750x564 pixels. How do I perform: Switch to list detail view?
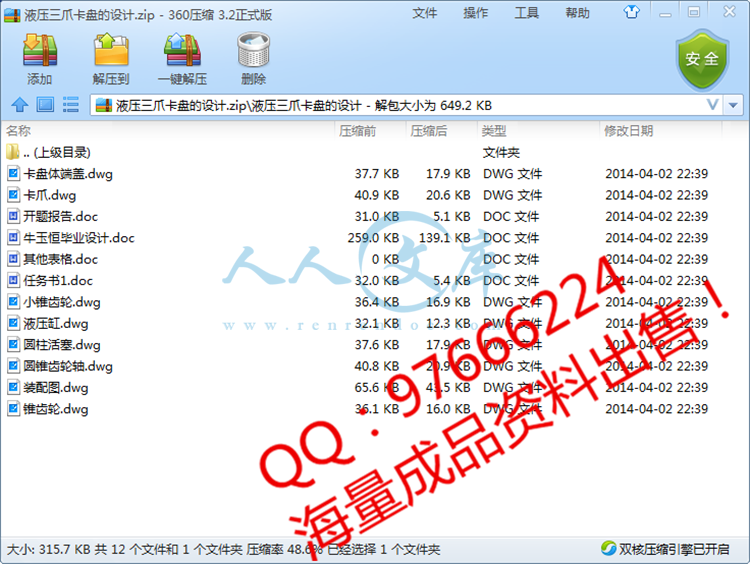coord(71,104)
